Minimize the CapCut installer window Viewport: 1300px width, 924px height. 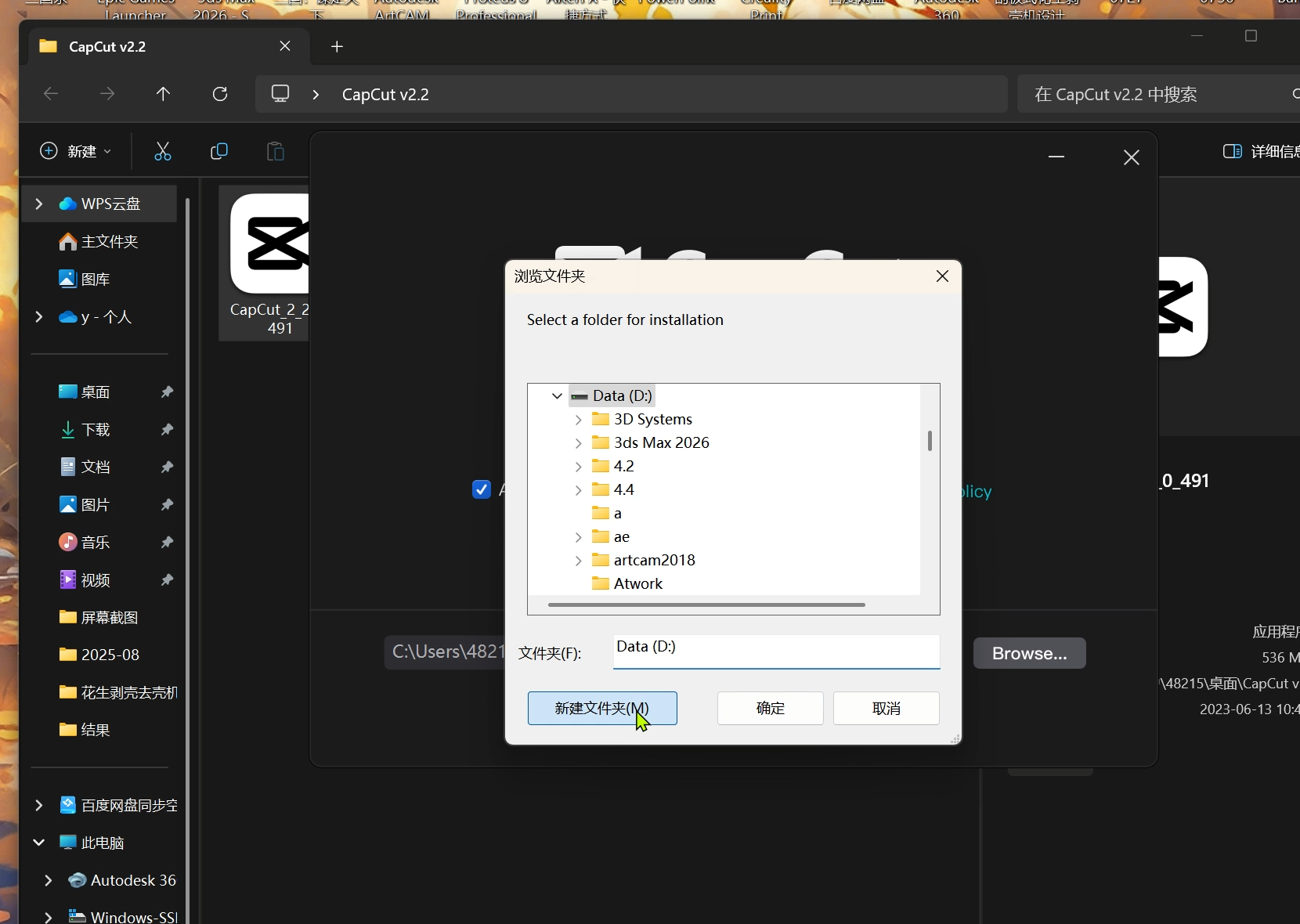(1056, 157)
